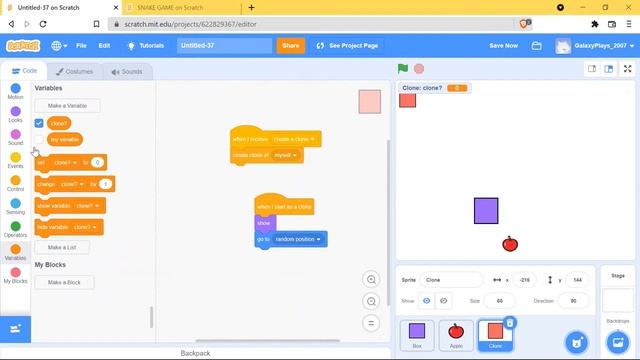Open dropdown in show variable block
Viewport: 640px width, 360px height.
click(87, 206)
